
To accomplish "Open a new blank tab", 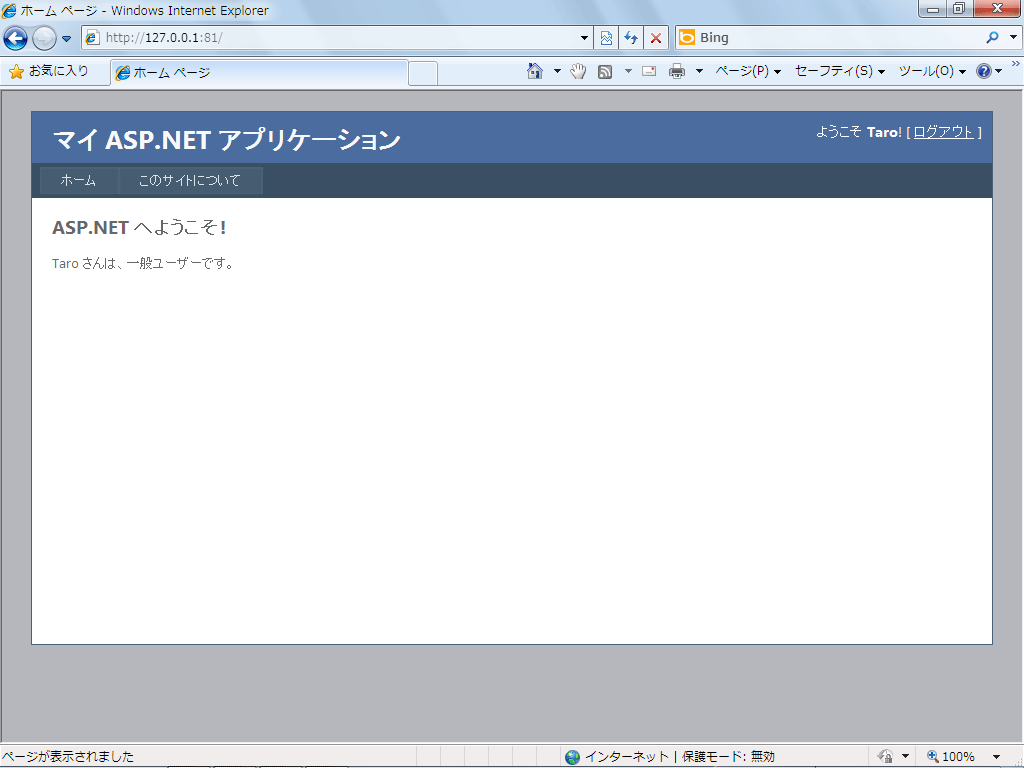I will 423,73.
